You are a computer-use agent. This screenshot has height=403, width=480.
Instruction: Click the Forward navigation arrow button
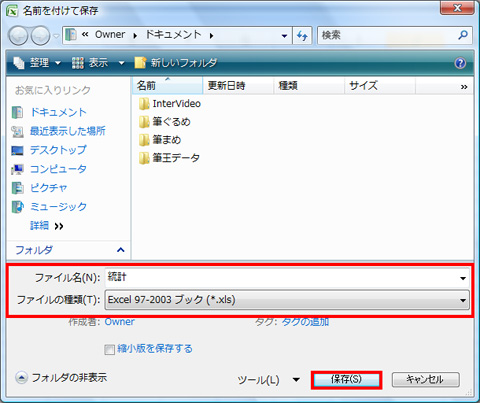[x=40, y=35]
